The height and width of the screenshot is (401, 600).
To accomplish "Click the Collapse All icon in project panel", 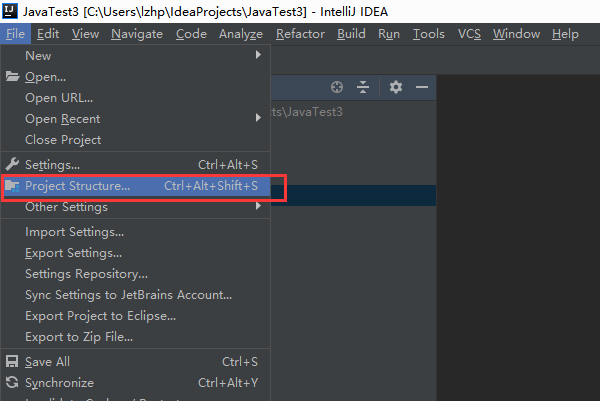I will click(363, 87).
